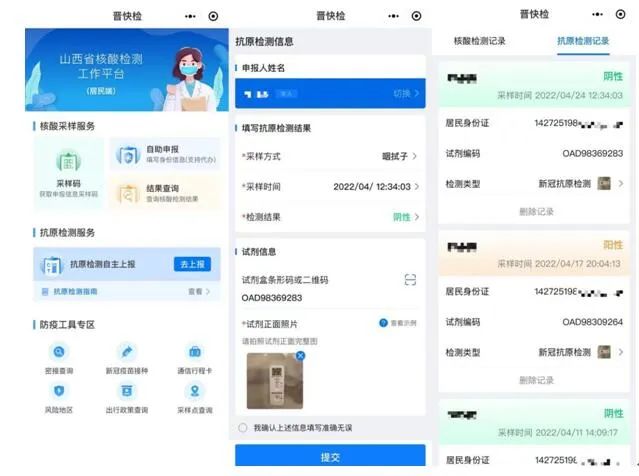Image resolution: width=639 pixels, height=476 pixels.
Task: Open the more menu dots in right panel
Action: pyautogui.click(x=597, y=14)
